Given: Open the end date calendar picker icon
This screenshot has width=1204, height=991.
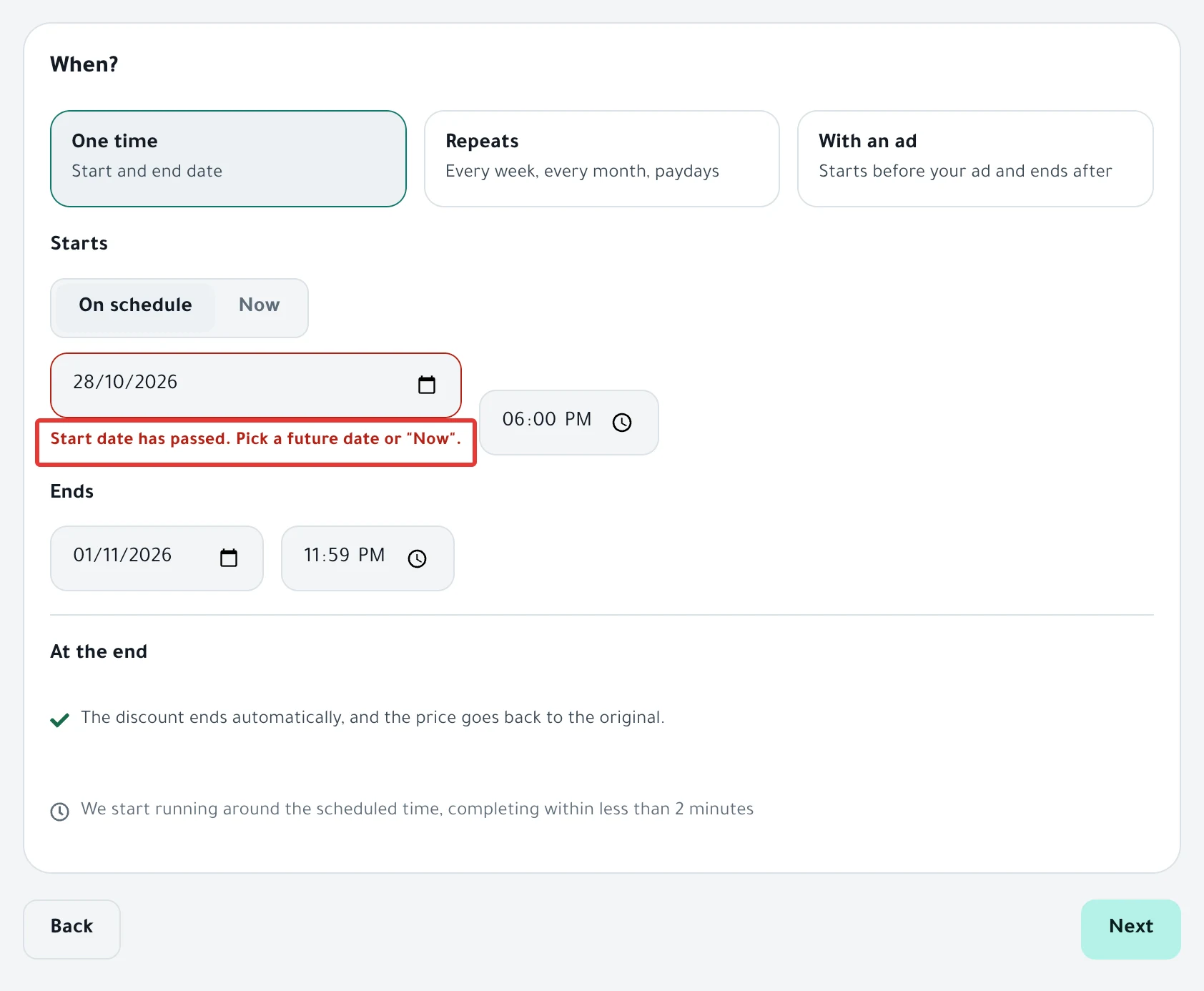Looking at the screenshot, I should tap(229, 558).
